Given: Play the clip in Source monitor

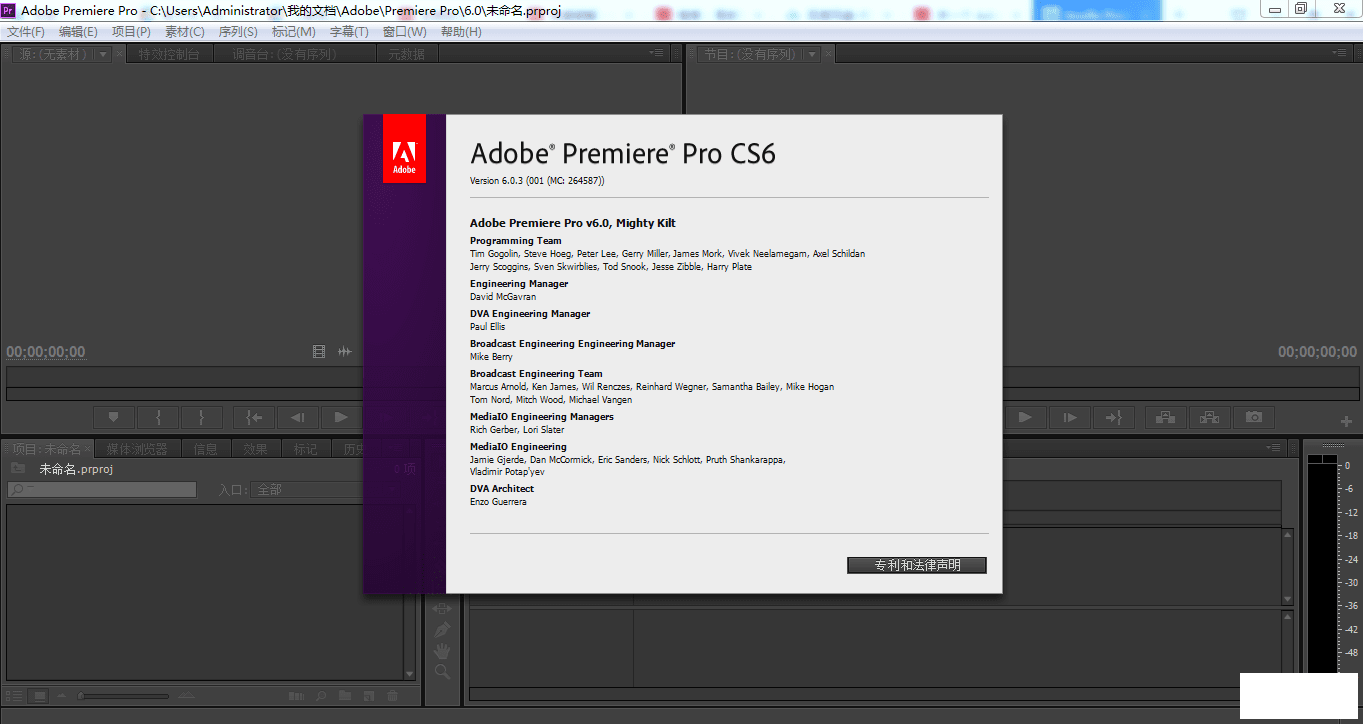Looking at the screenshot, I should tap(341, 417).
